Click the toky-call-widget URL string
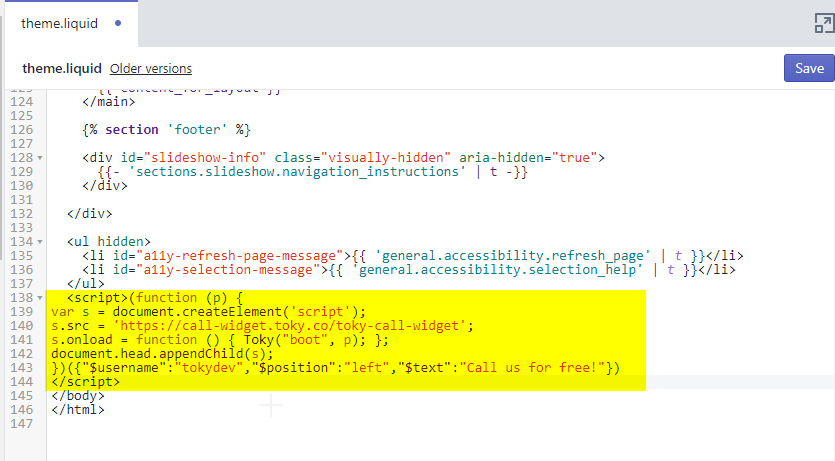This screenshot has width=835, height=461. click(290, 326)
